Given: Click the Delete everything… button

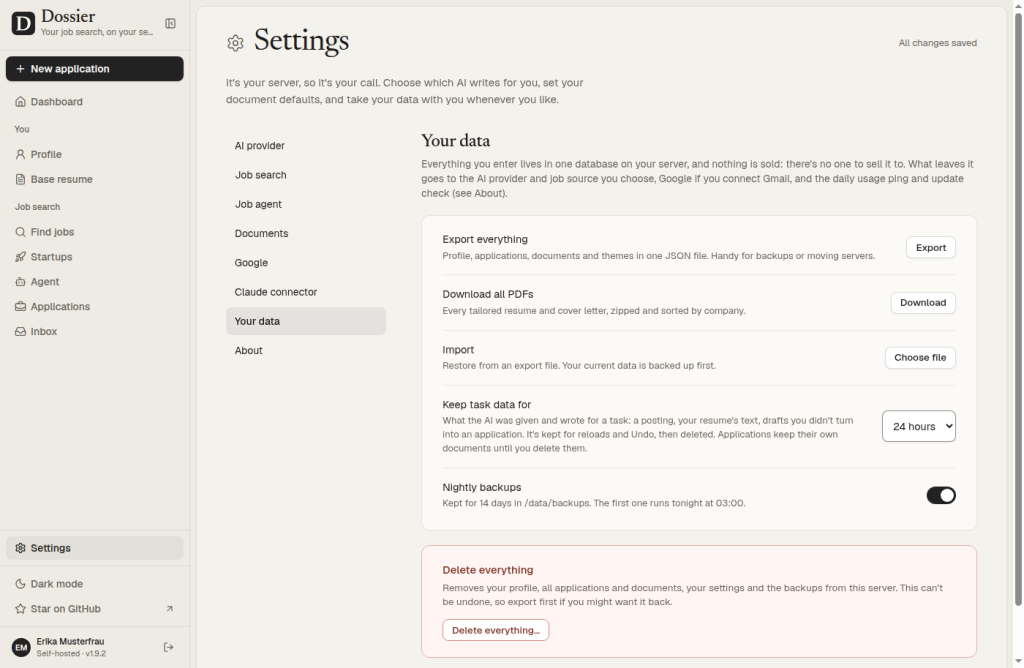Looking at the screenshot, I should 496,630.
